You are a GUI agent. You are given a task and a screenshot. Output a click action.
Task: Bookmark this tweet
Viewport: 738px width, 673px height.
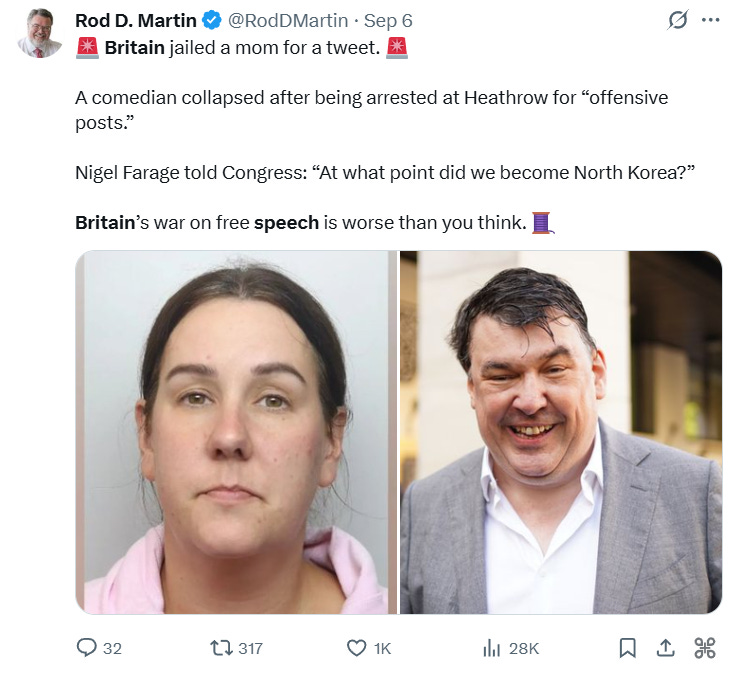tap(627, 648)
